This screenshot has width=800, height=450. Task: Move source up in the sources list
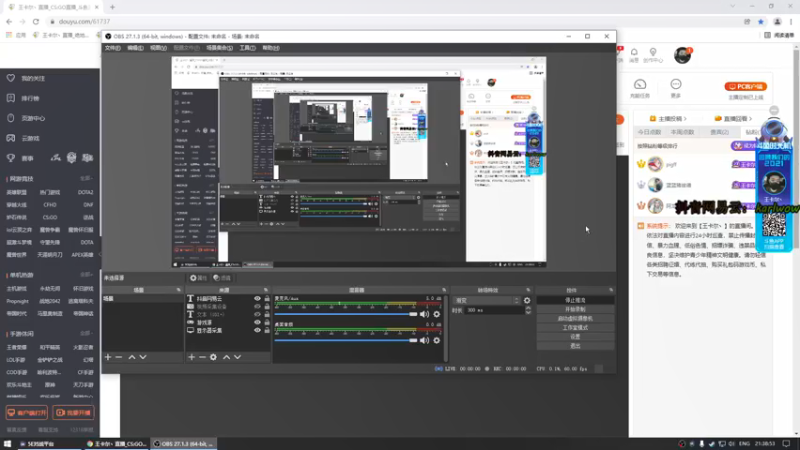(227, 357)
